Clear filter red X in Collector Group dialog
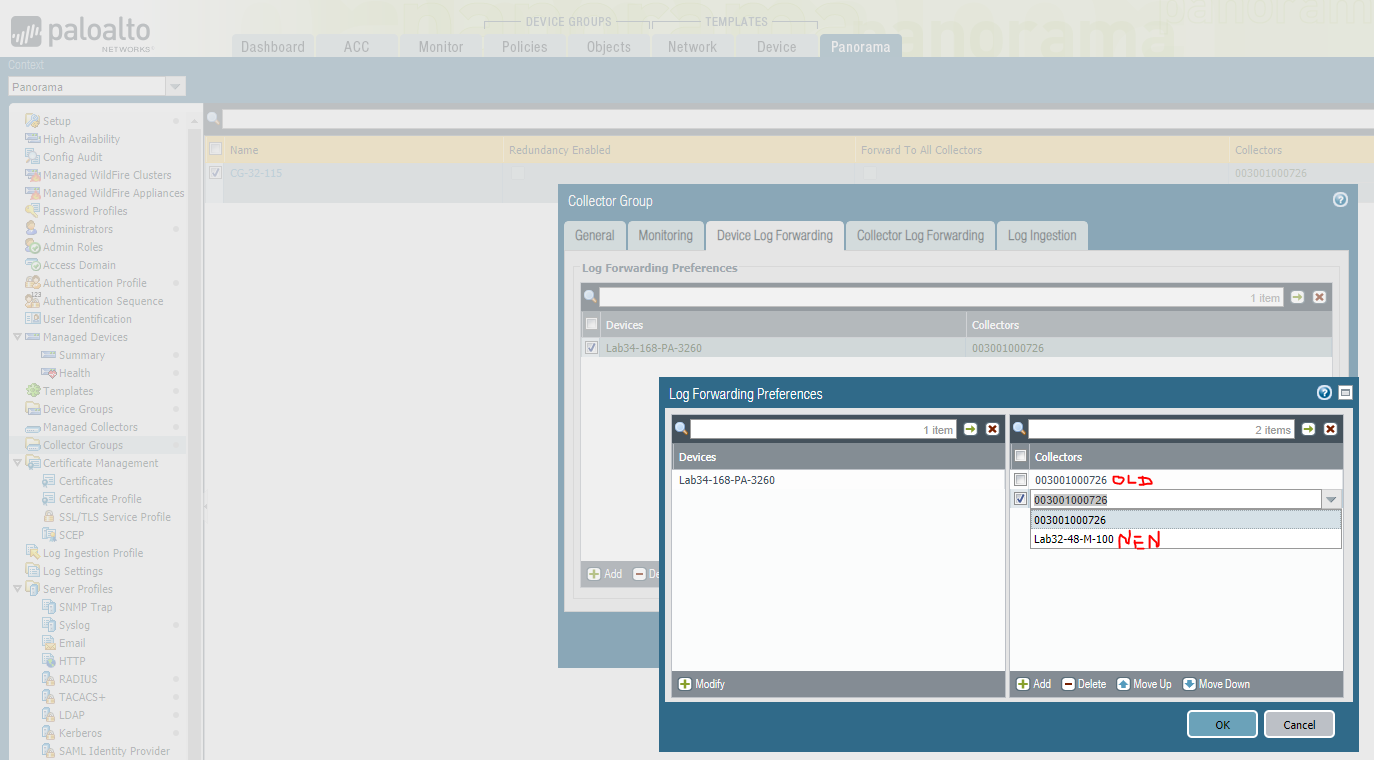 click(x=1319, y=297)
